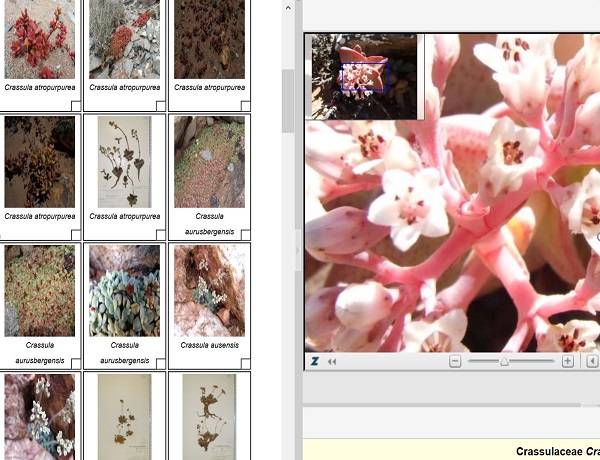Viewport: 600px width, 460px height.
Task: Open first Crassula atropurpurea red plant thumbnail
Action: point(40,39)
